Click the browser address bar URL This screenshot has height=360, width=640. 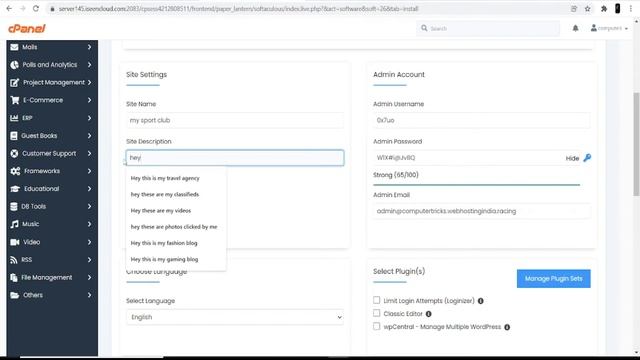238,9
